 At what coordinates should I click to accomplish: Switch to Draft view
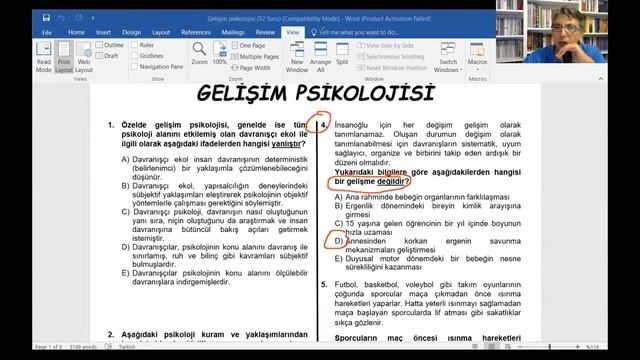click(107, 56)
